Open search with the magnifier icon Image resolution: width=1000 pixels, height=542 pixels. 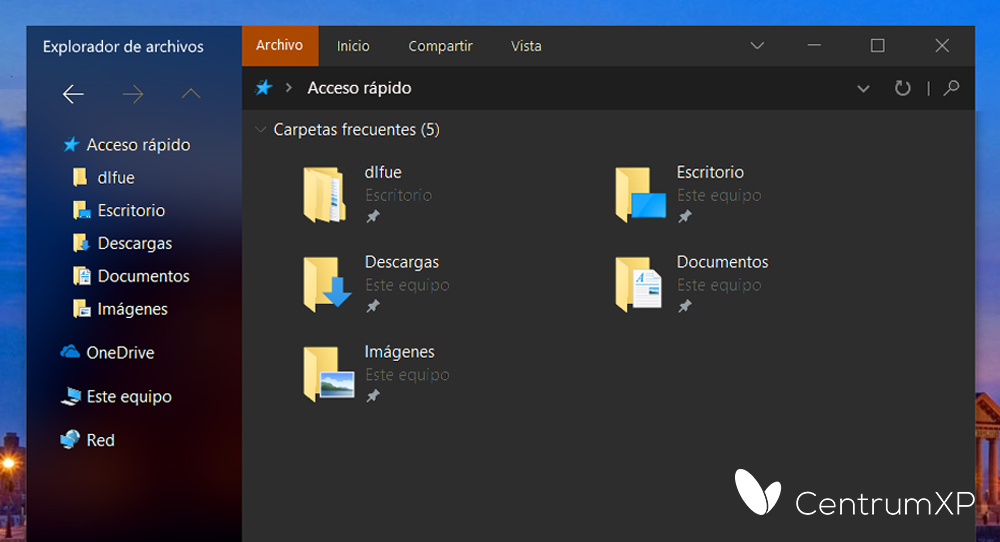point(952,88)
